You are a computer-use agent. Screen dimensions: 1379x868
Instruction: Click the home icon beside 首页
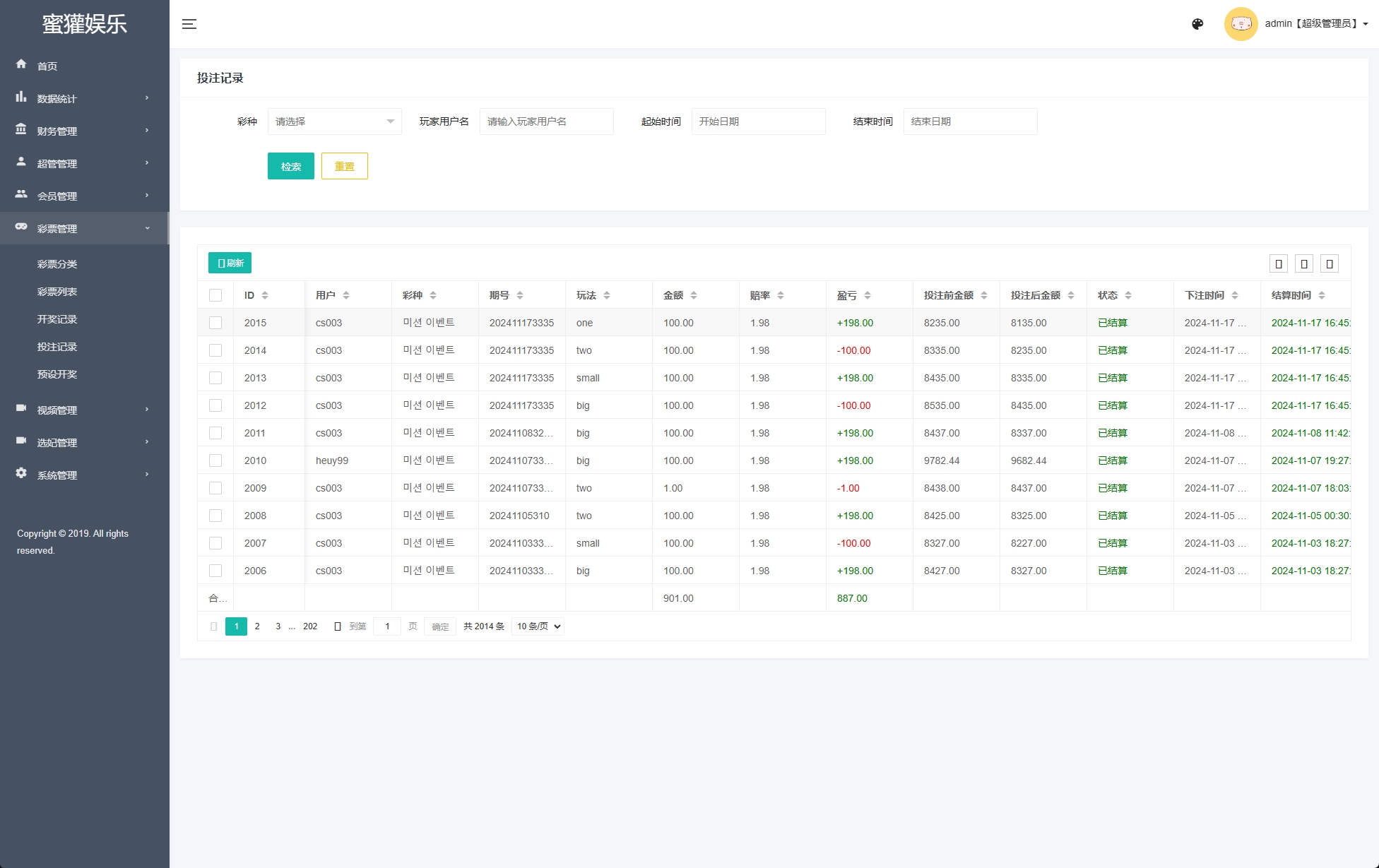(x=21, y=64)
